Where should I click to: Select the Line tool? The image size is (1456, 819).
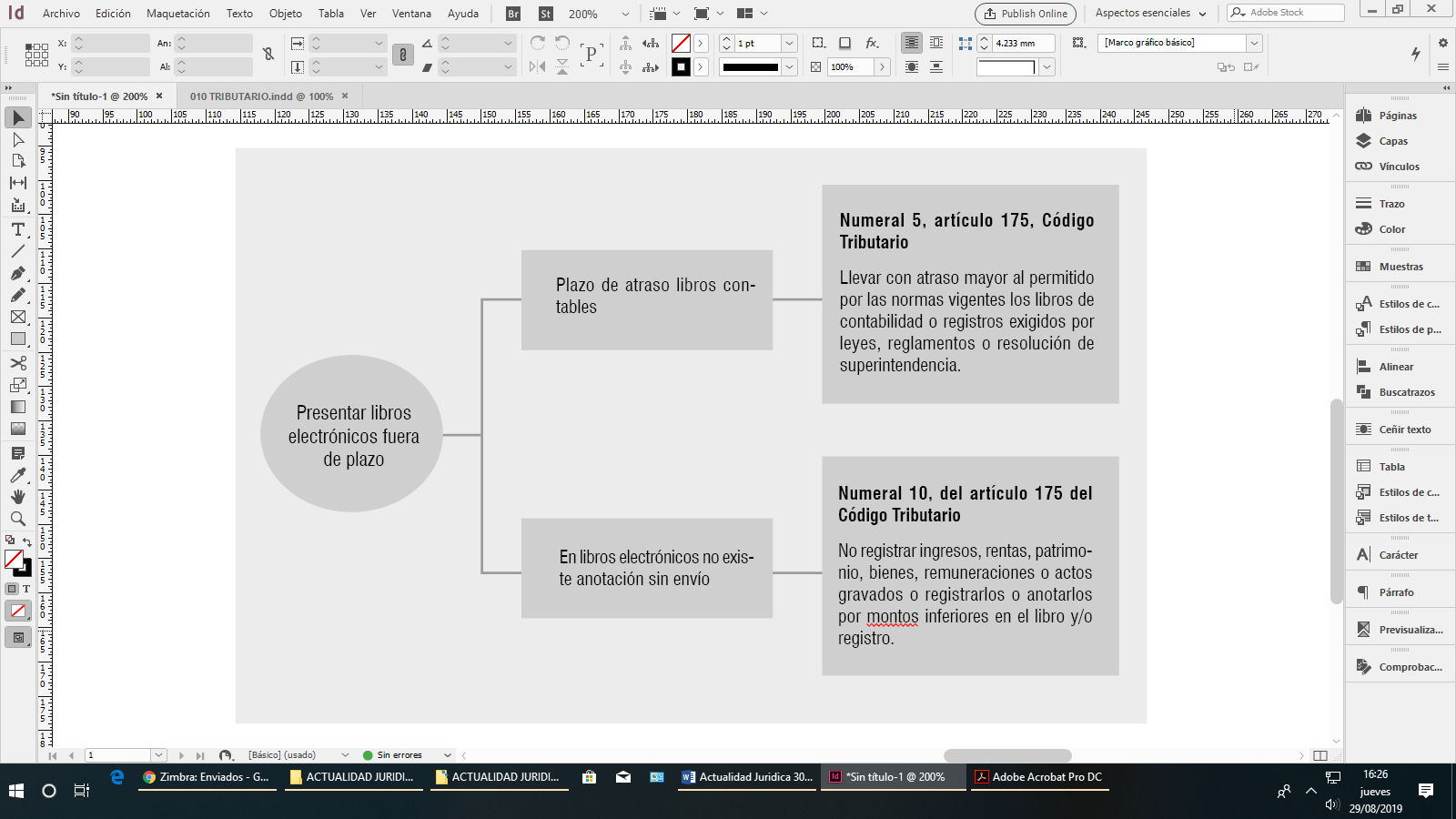click(x=18, y=251)
